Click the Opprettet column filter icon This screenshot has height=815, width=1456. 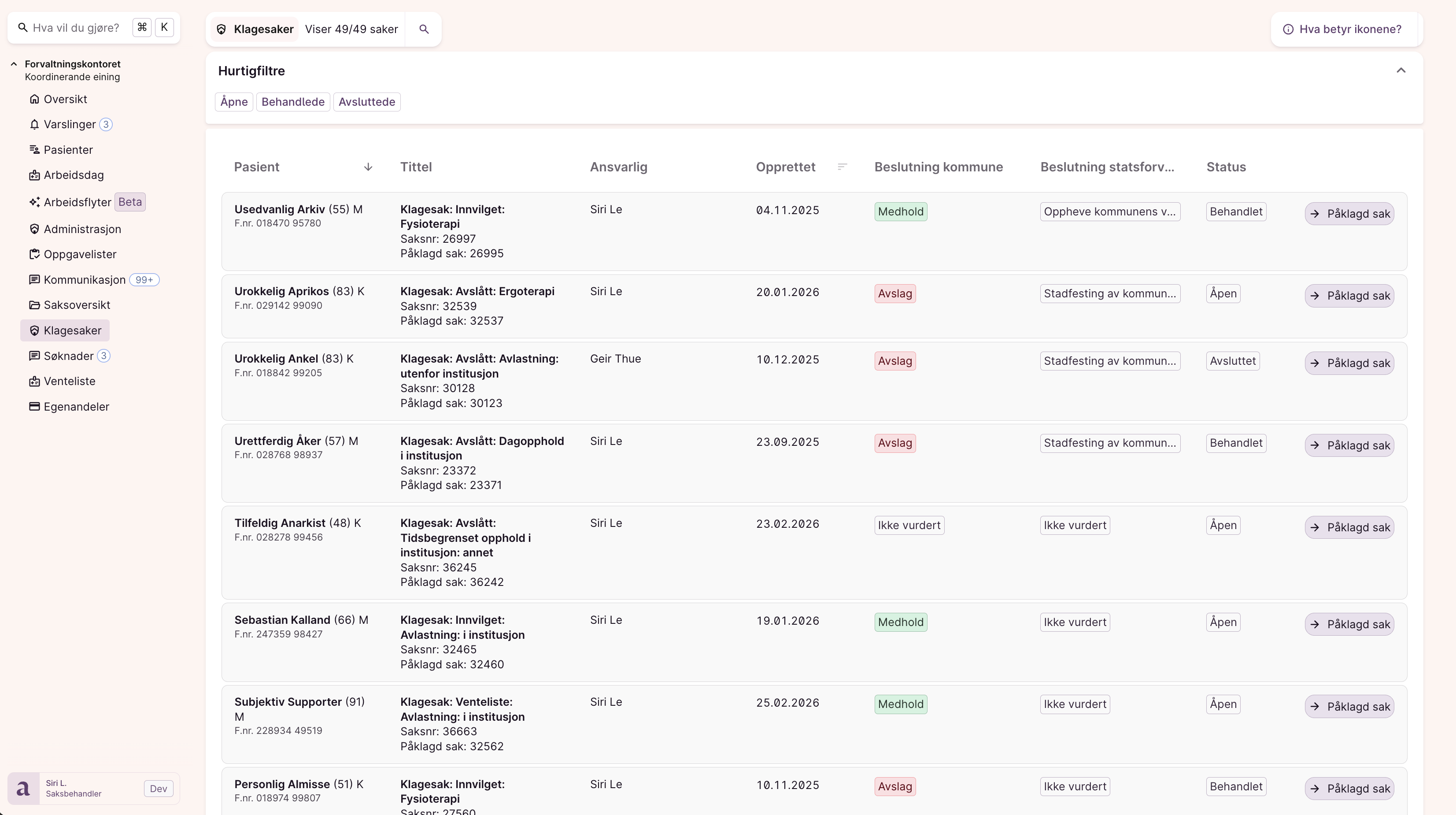tap(842, 167)
